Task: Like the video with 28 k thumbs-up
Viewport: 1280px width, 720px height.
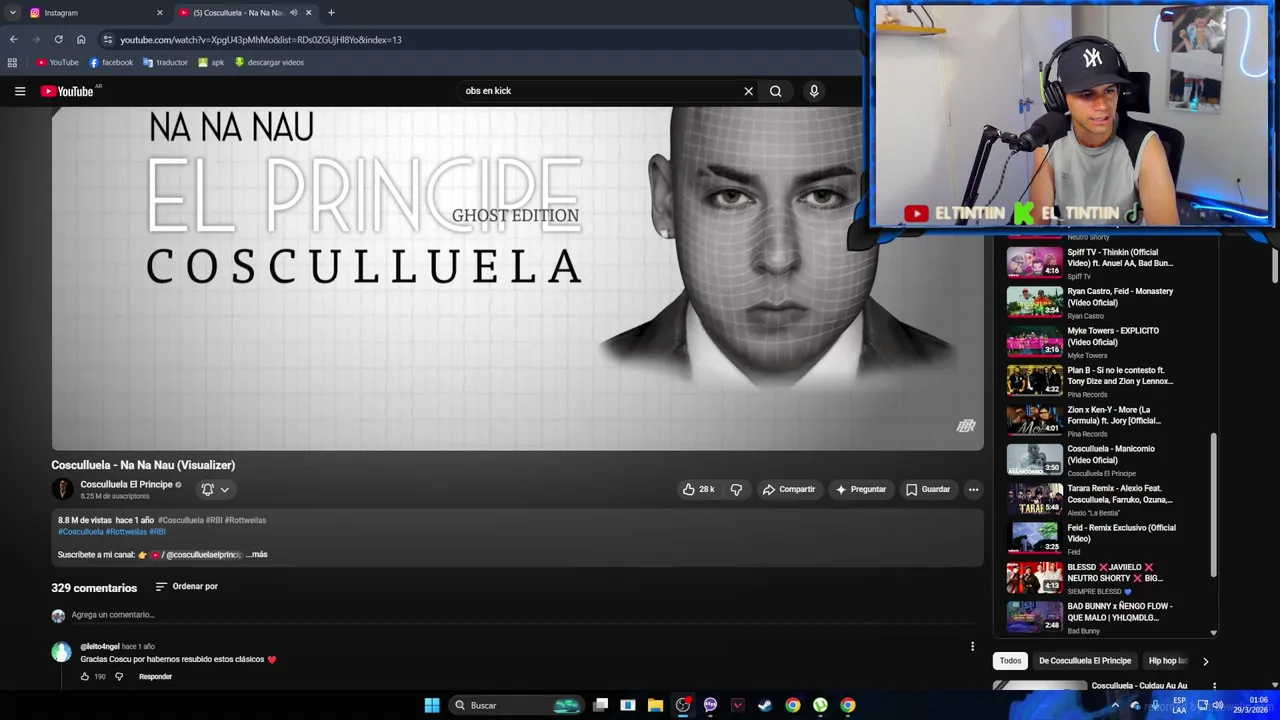Action: coord(699,489)
